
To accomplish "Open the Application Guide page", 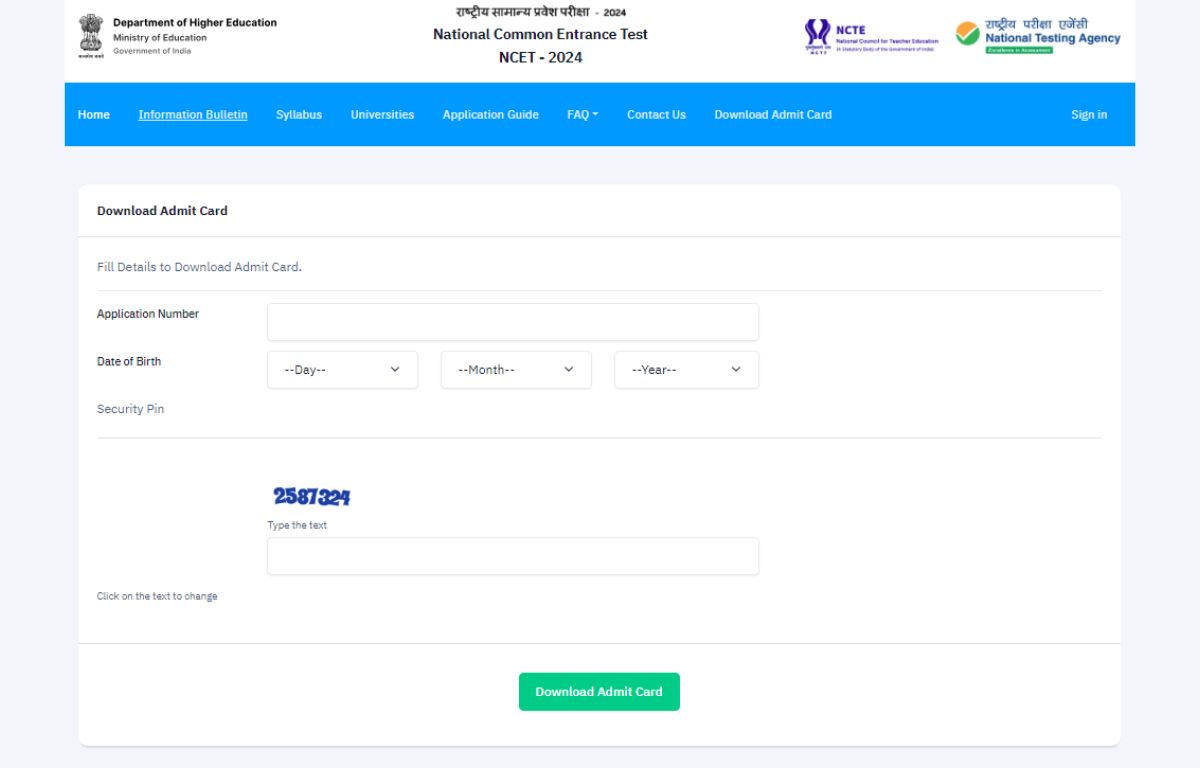I will [491, 115].
